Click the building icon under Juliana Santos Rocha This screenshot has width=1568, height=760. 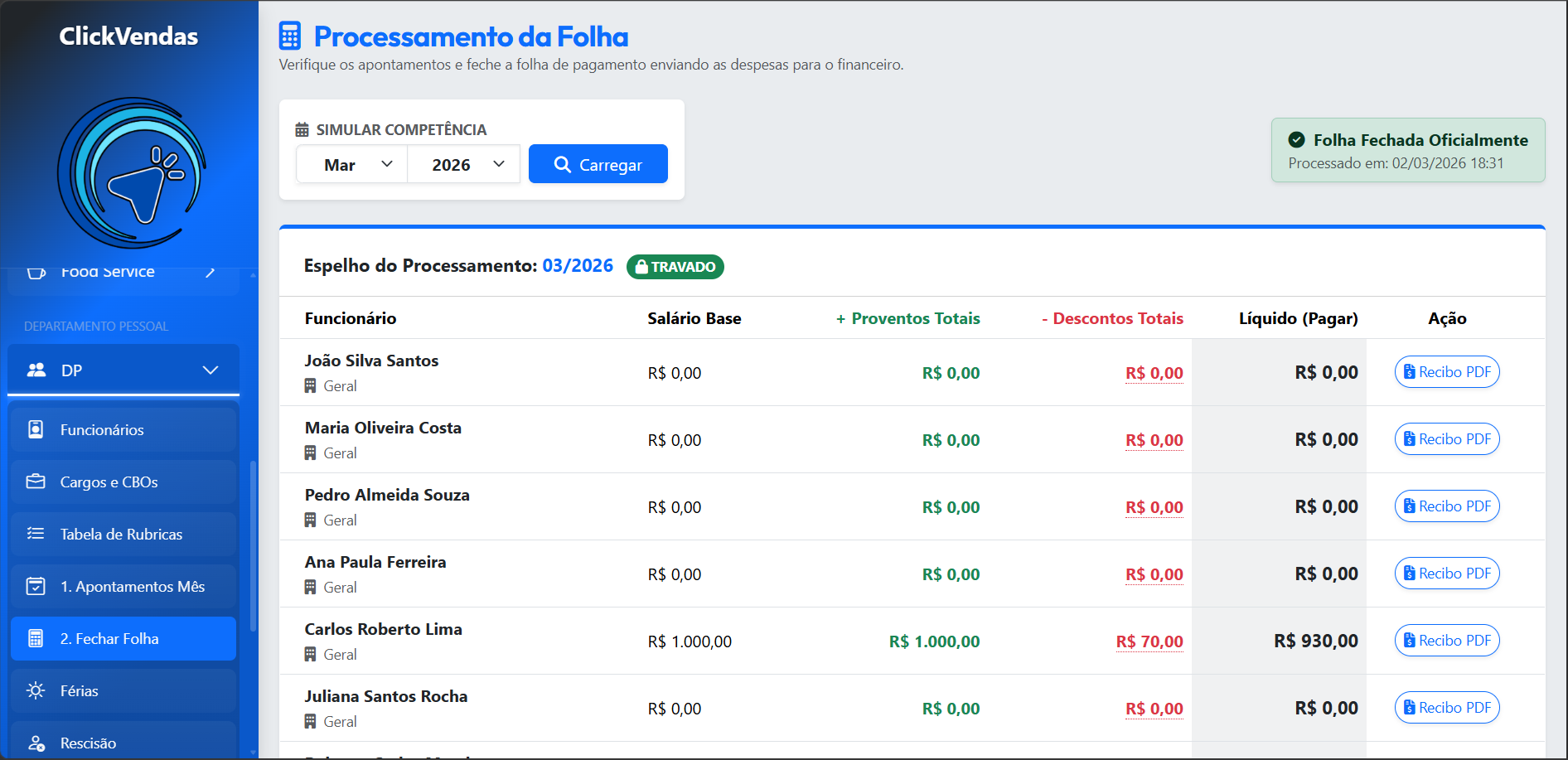click(311, 721)
